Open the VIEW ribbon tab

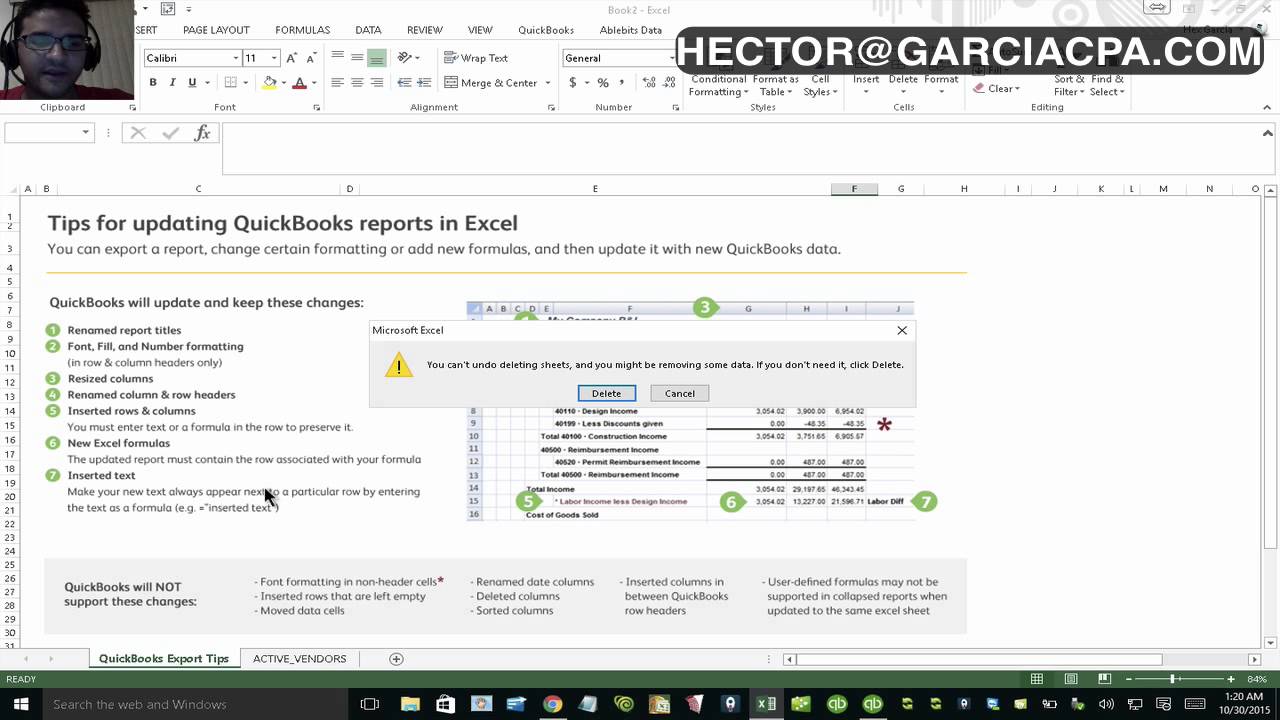480,30
